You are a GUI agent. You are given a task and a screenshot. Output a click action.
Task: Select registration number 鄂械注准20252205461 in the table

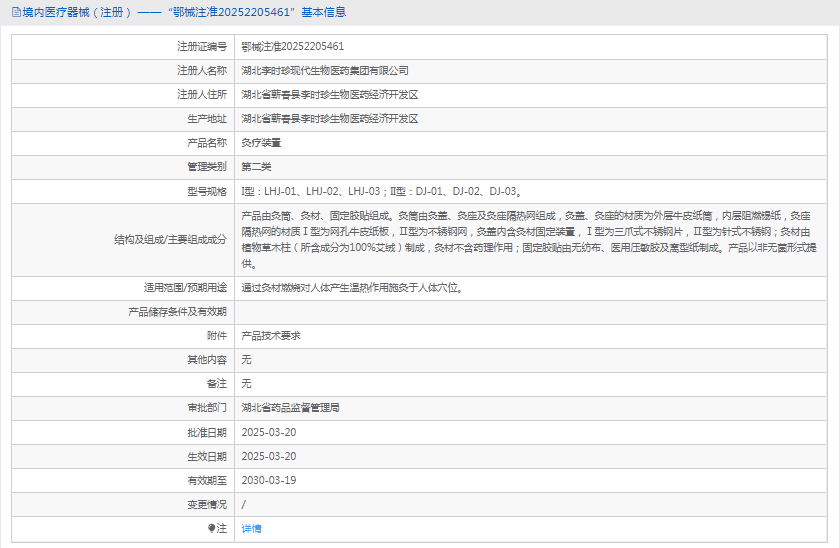click(292, 47)
